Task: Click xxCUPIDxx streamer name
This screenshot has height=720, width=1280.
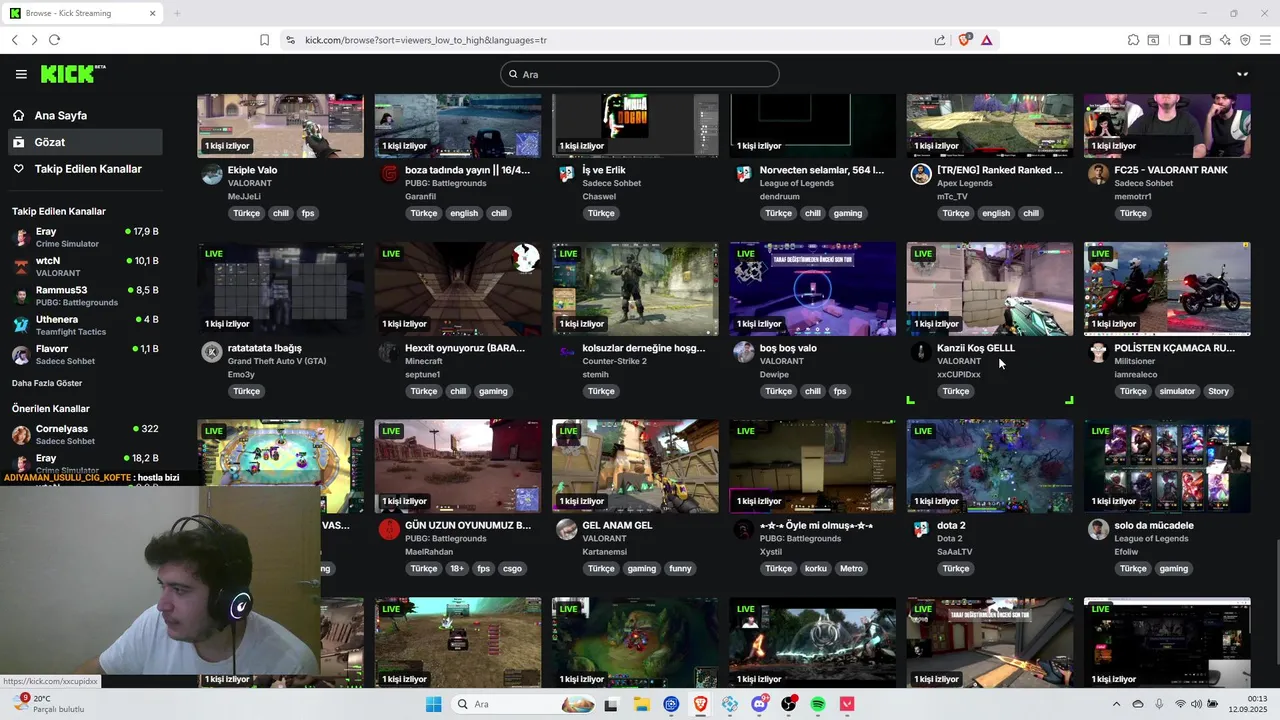Action: pyautogui.click(x=959, y=374)
